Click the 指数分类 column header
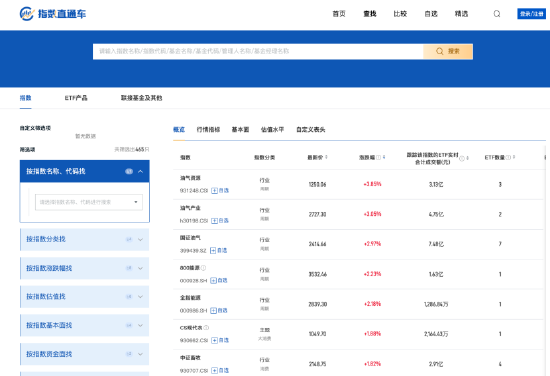Viewport: 550px width, 376px height. click(x=264, y=157)
